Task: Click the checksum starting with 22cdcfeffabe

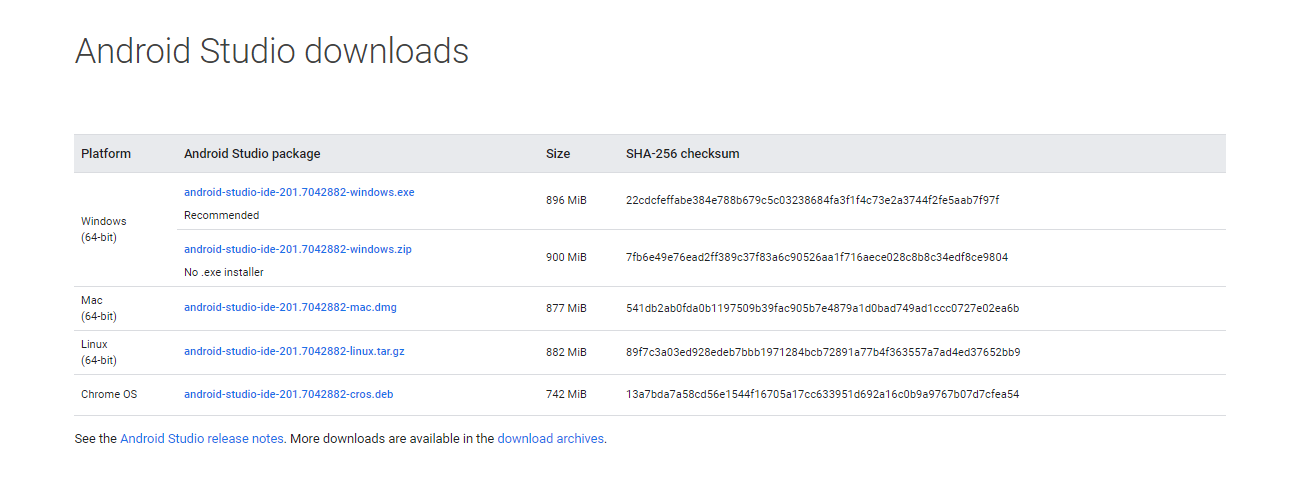Action: tap(812, 200)
